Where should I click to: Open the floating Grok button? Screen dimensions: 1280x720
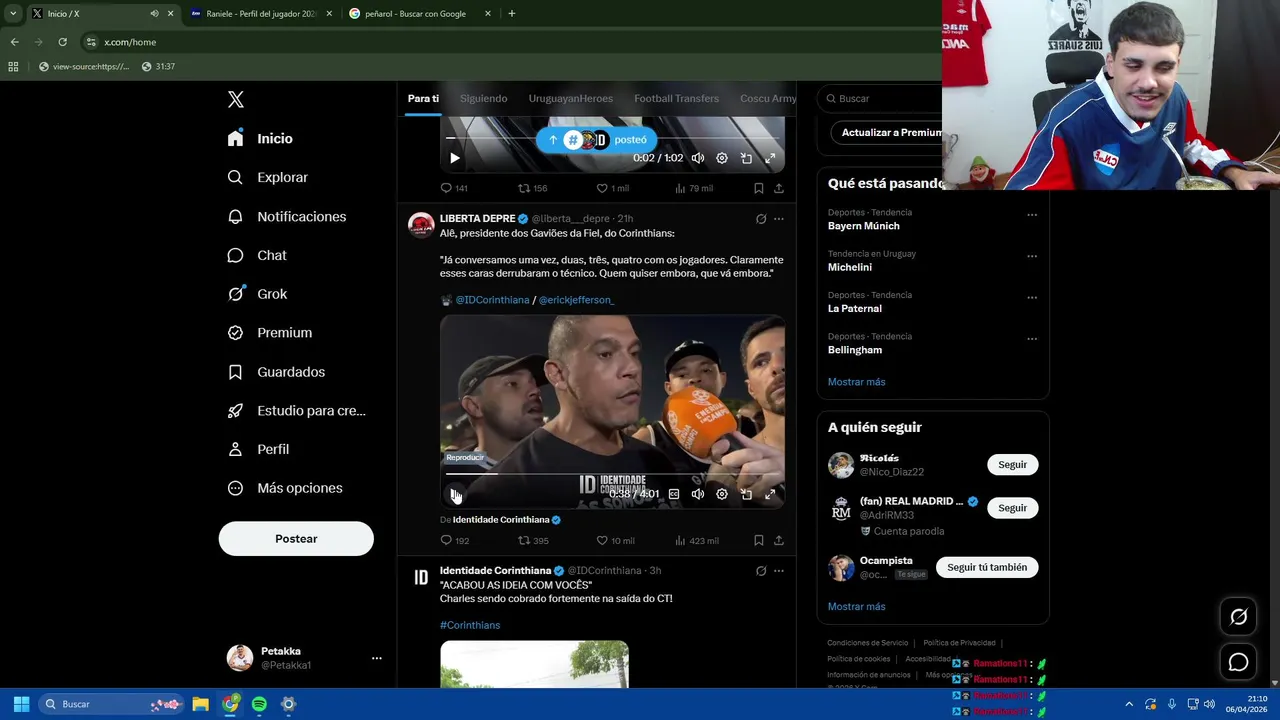pyautogui.click(x=1238, y=617)
